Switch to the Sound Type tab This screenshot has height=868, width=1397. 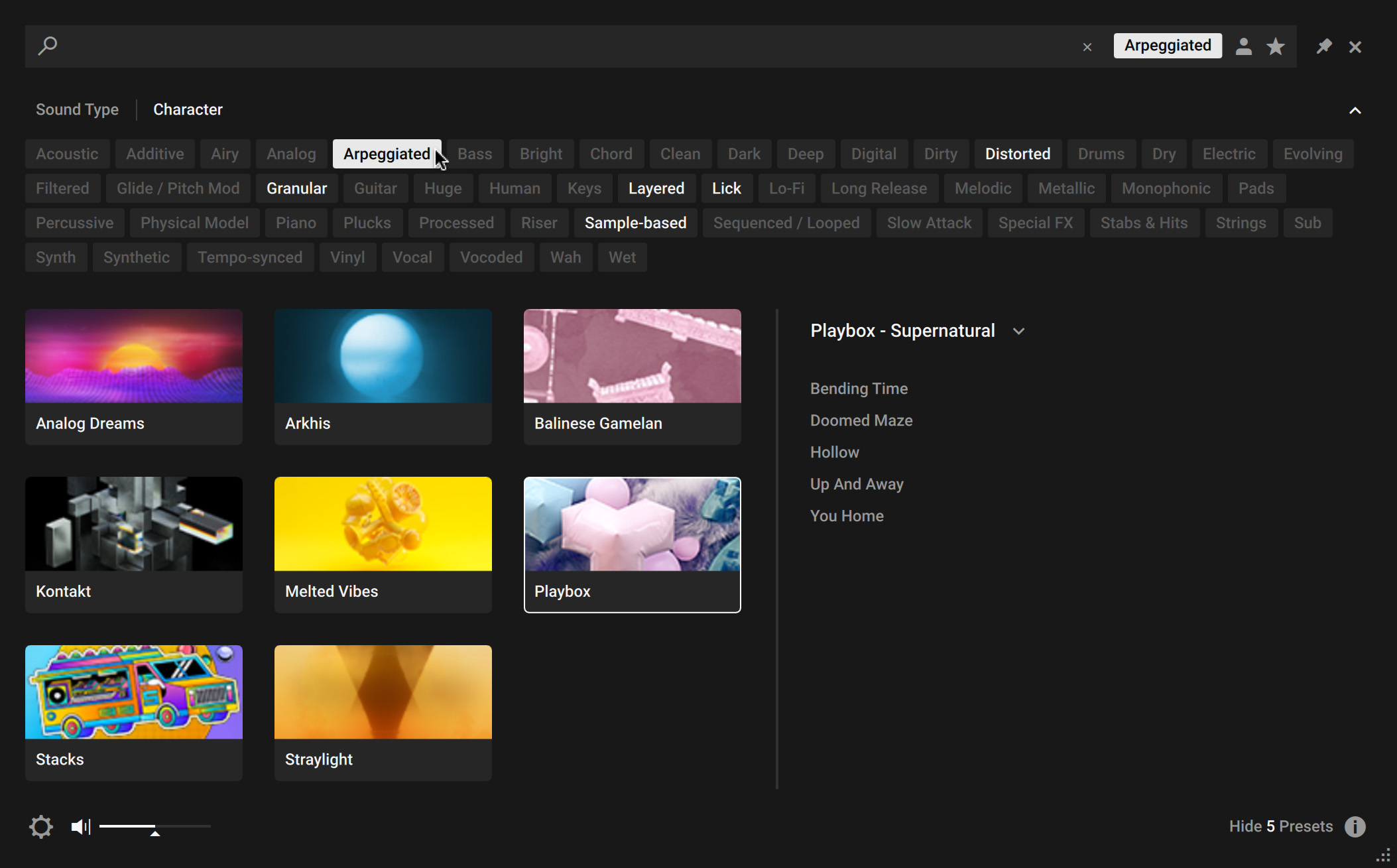click(x=77, y=109)
